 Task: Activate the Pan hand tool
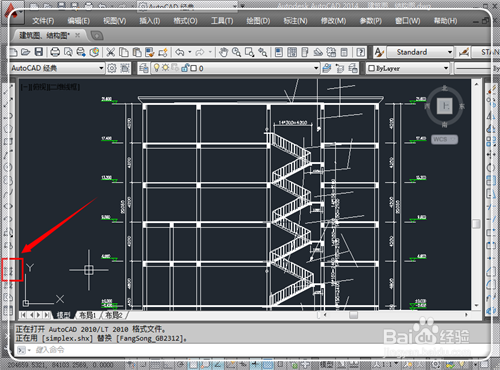tap(223, 52)
